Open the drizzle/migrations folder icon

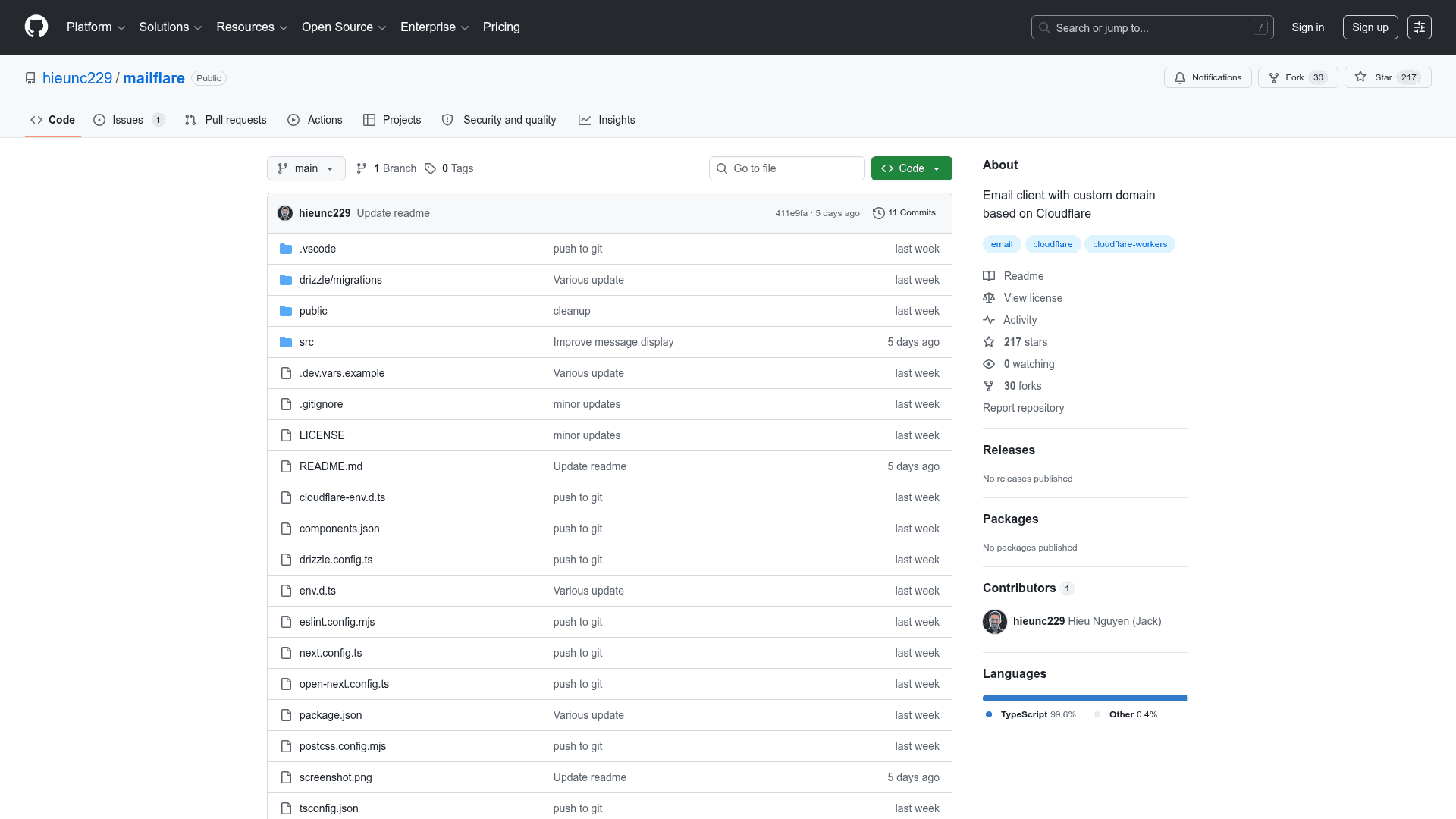pos(286,280)
